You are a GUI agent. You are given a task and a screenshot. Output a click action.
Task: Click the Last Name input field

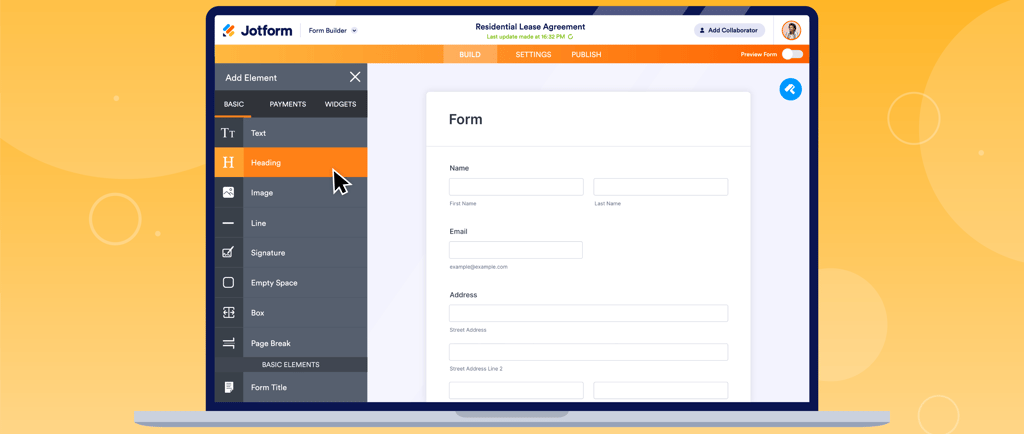pos(660,187)
